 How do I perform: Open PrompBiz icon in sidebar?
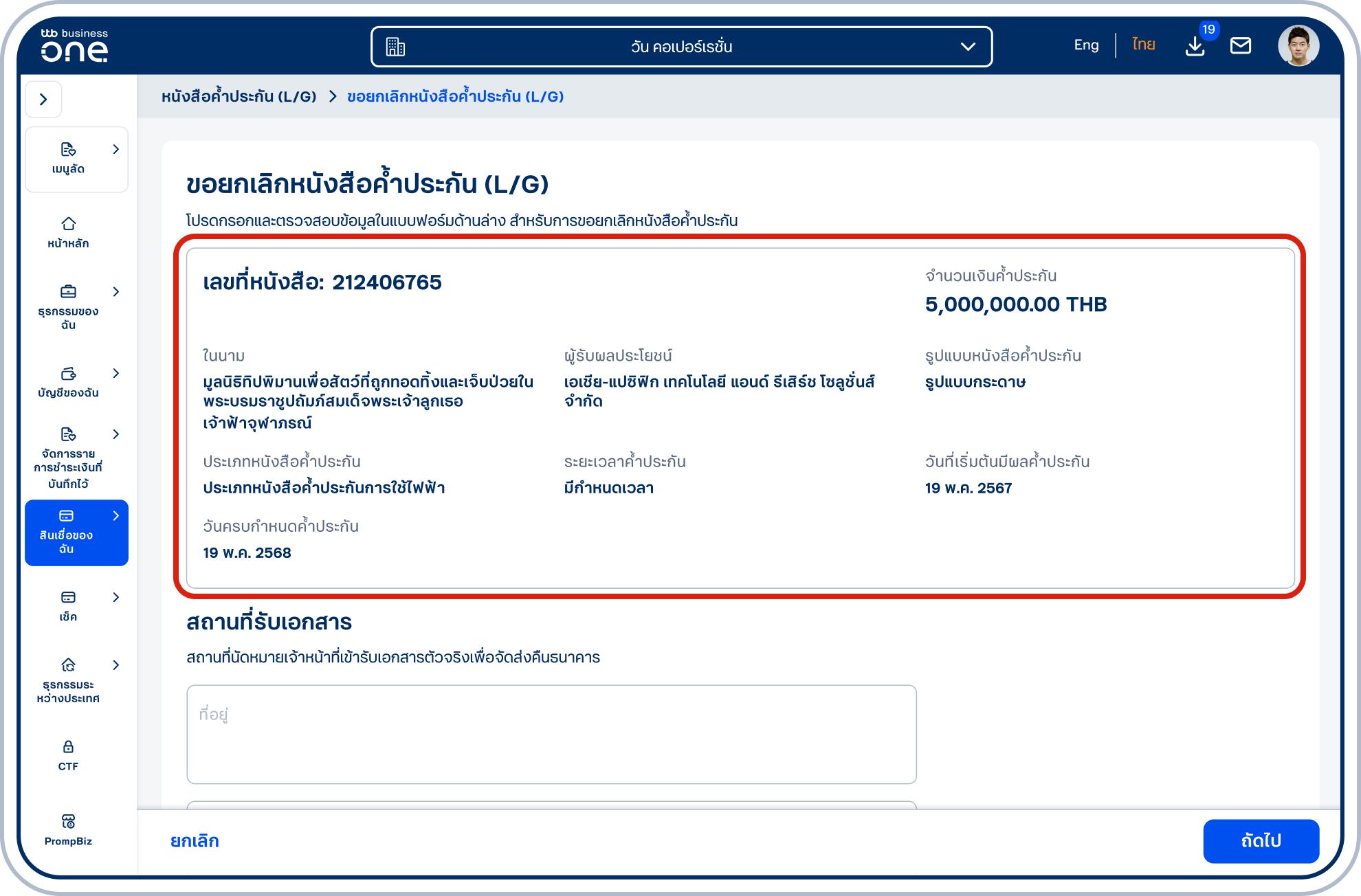pyautogui.click(x=68, y=822)
